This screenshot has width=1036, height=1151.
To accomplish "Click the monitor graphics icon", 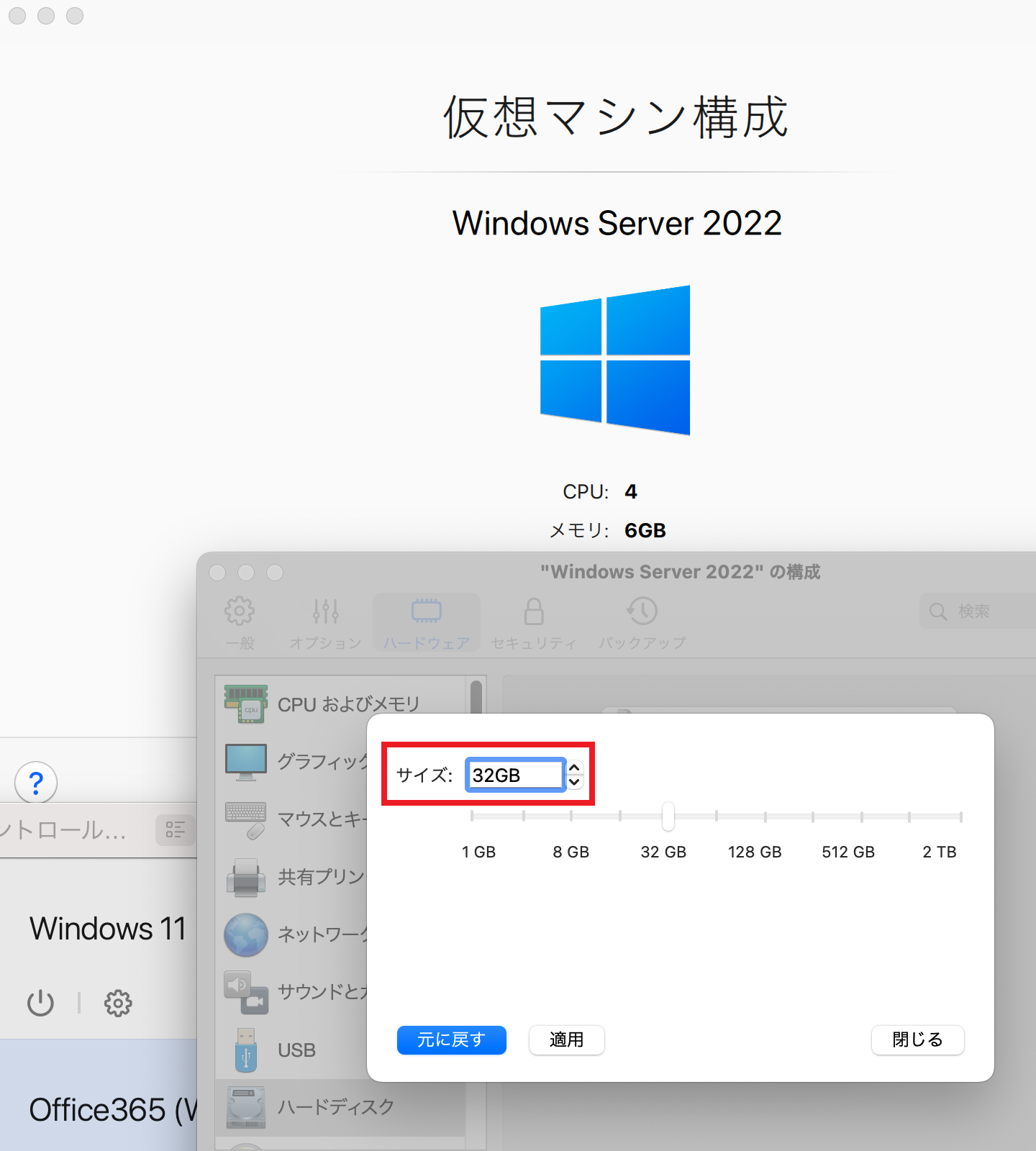I will [246, 762].
